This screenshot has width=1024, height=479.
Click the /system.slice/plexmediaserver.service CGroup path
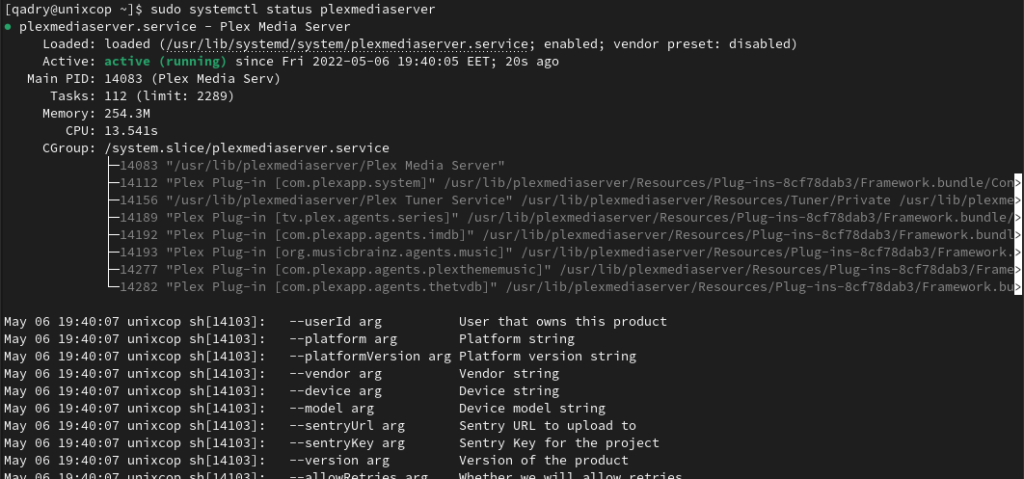(247, 148)
